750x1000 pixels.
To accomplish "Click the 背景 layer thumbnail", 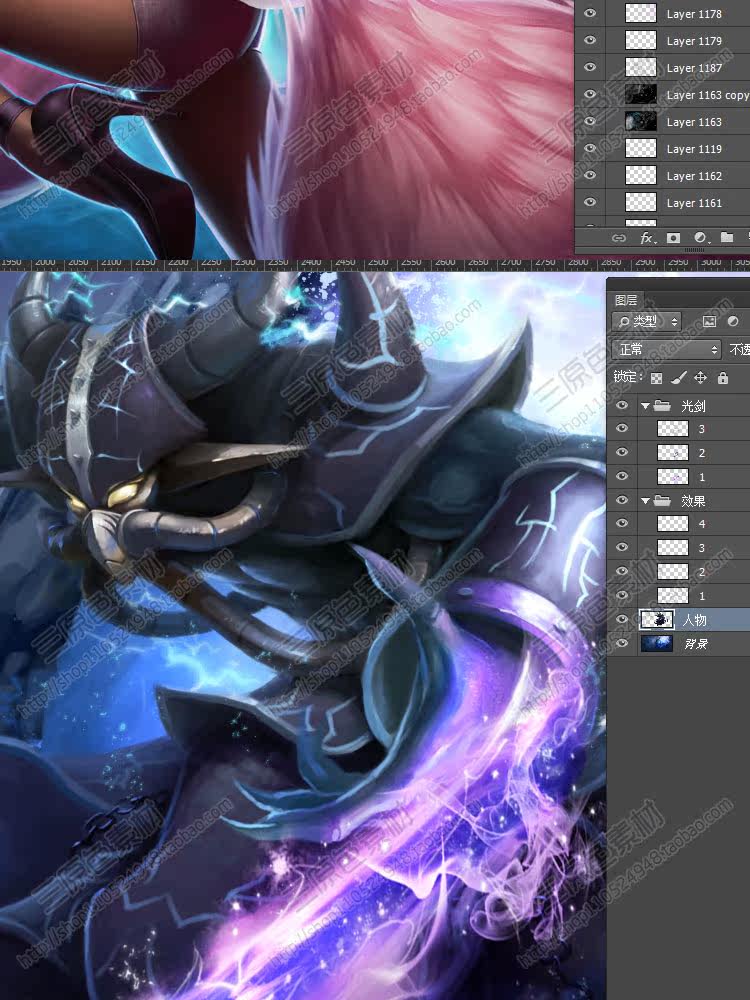I will 656,643.
